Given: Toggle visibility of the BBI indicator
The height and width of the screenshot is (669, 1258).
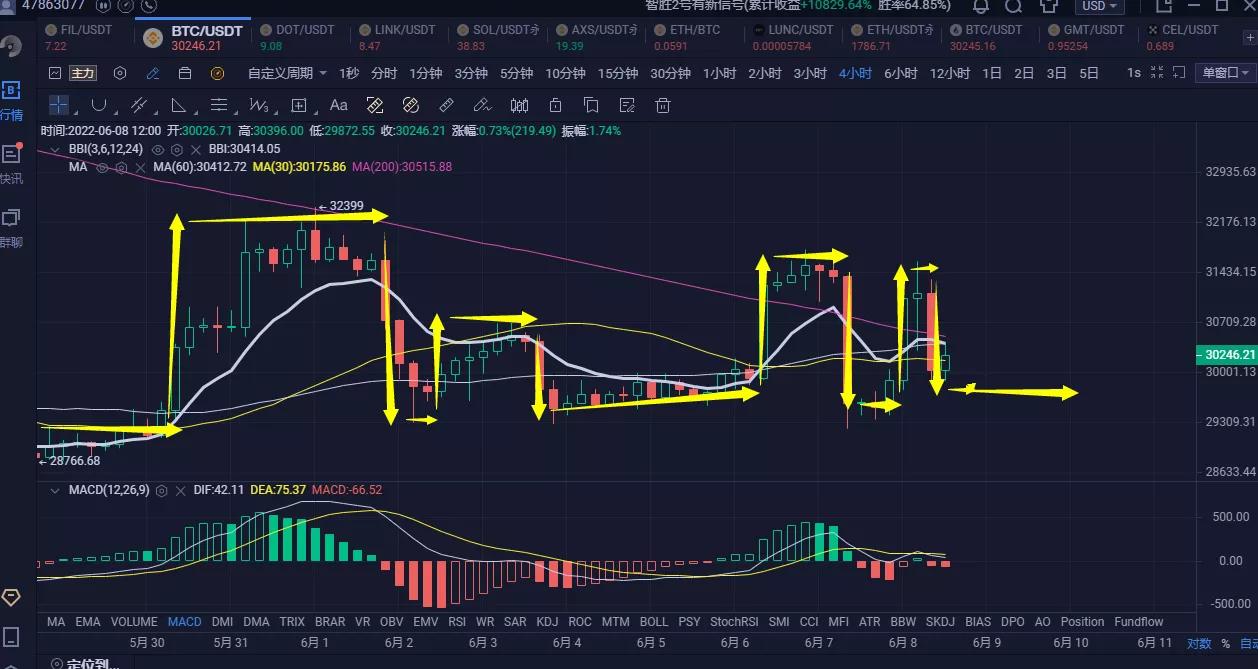Looking at the screenshot, I should pos(158,148).
